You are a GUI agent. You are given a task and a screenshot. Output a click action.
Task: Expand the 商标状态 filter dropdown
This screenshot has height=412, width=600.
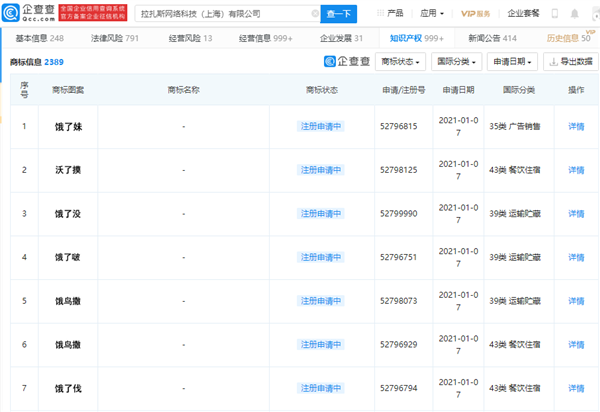coord(400,62)
